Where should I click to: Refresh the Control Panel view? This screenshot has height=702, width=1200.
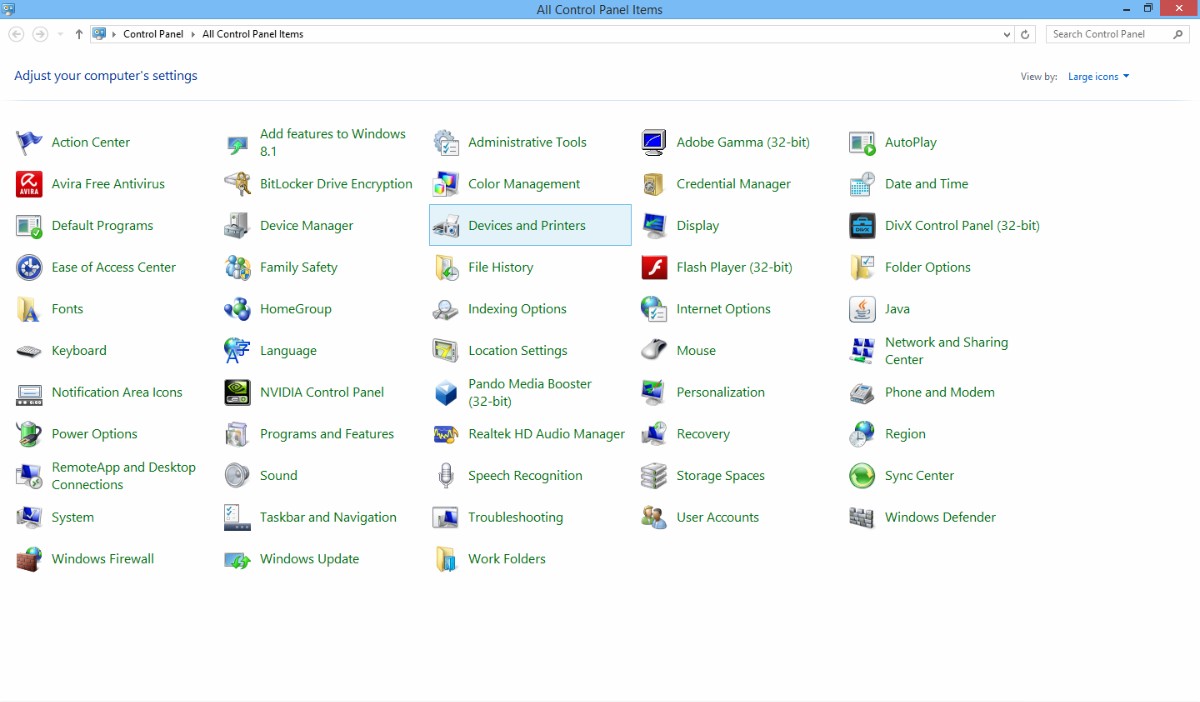coord(1025,34)
